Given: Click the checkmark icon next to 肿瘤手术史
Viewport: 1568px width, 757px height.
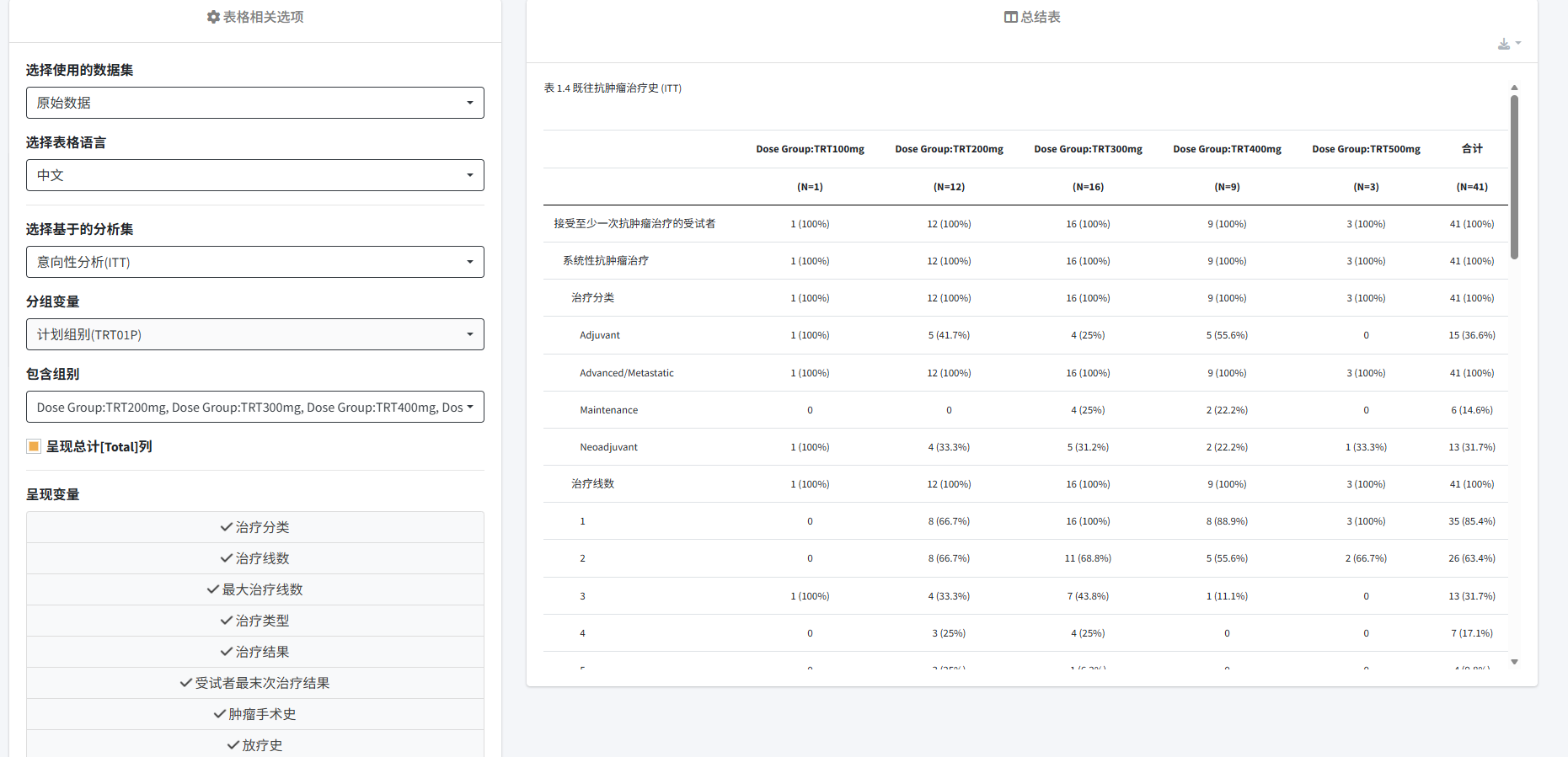Looking at the screenshot, I should click(x=219, y=714).
